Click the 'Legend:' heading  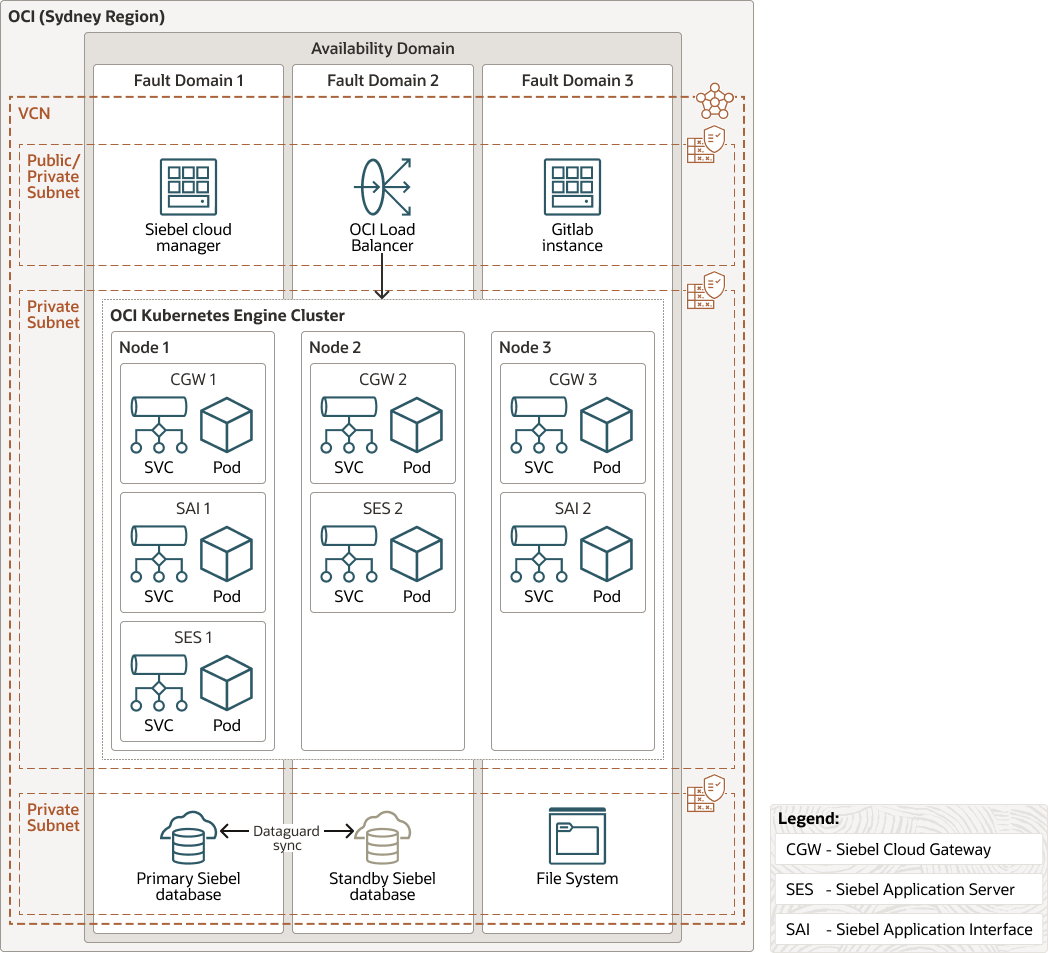point(809,819)
